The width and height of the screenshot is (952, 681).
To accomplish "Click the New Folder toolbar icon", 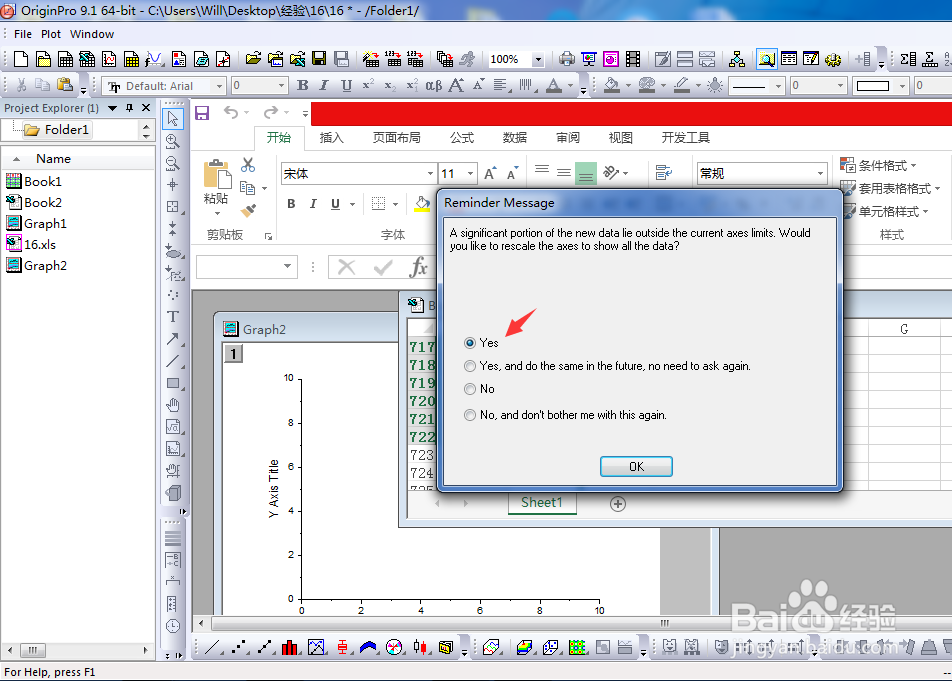I will click(x=43, y=59).
